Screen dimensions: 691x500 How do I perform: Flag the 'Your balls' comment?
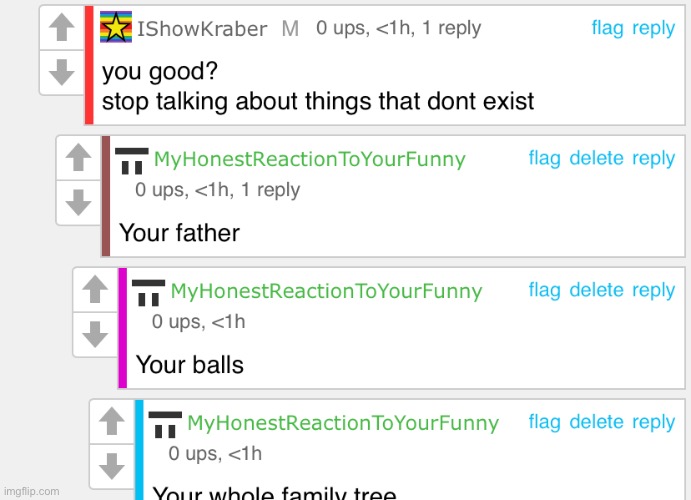tap(544, 290)
